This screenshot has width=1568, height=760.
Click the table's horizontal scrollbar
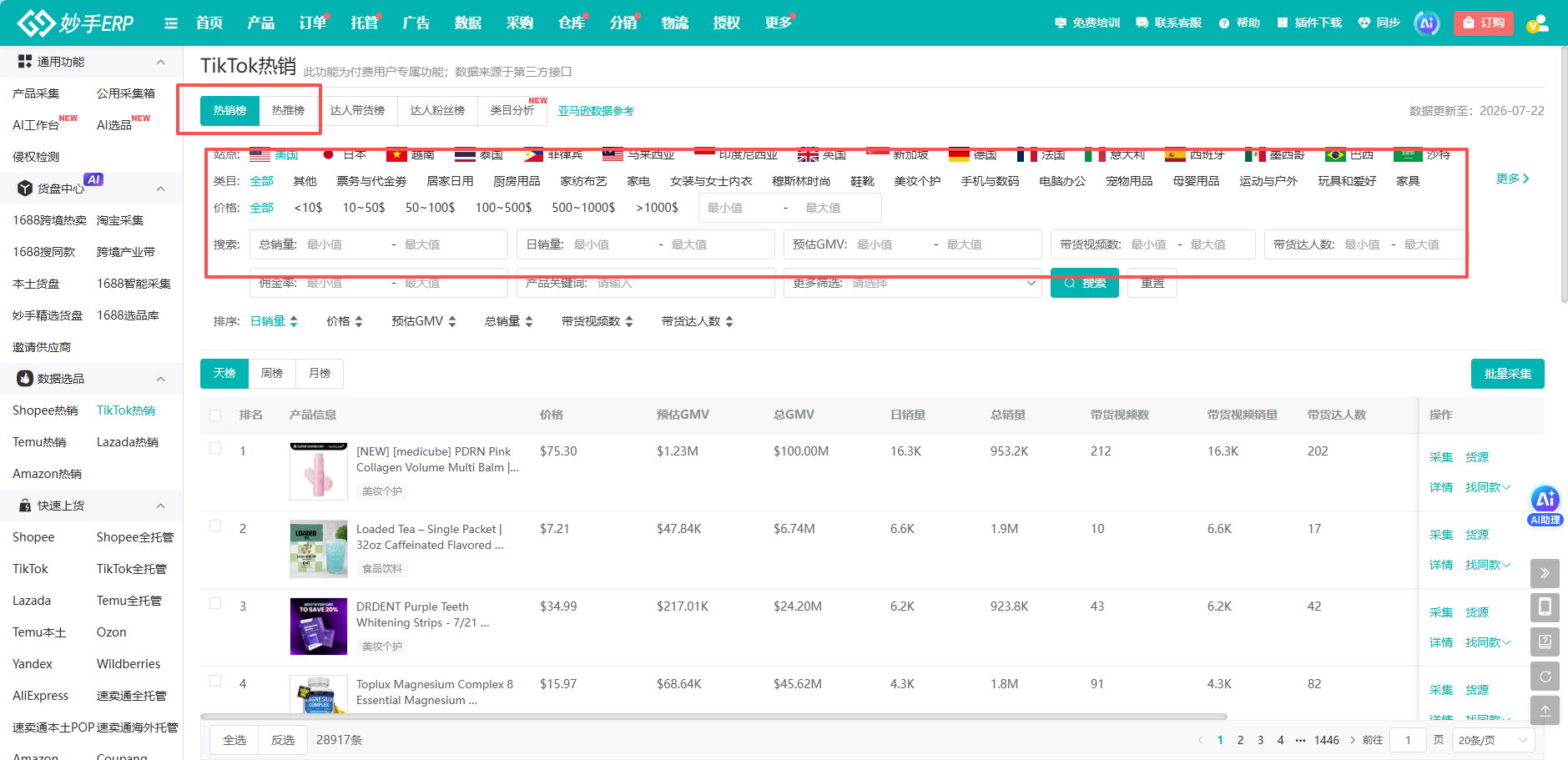[713, 717]
